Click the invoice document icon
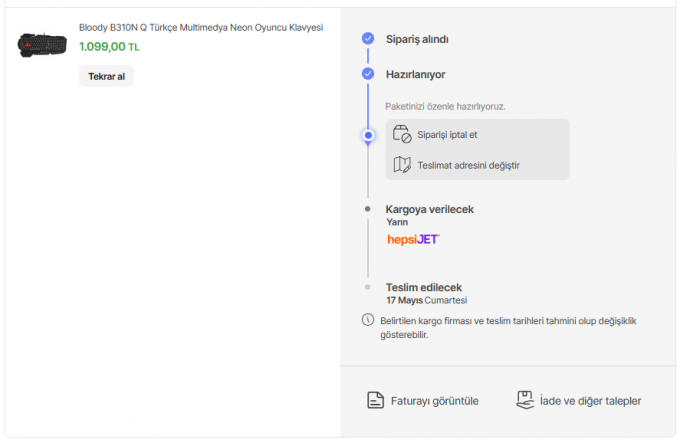The height and width of the screenshot is (446, 700). 375,401
